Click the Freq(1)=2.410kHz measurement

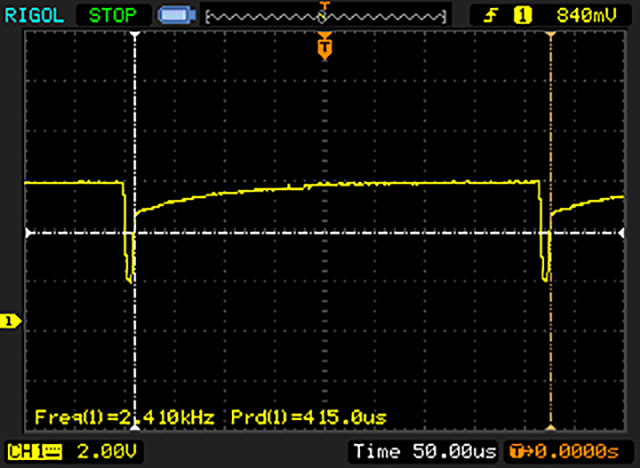click(124, 417)
